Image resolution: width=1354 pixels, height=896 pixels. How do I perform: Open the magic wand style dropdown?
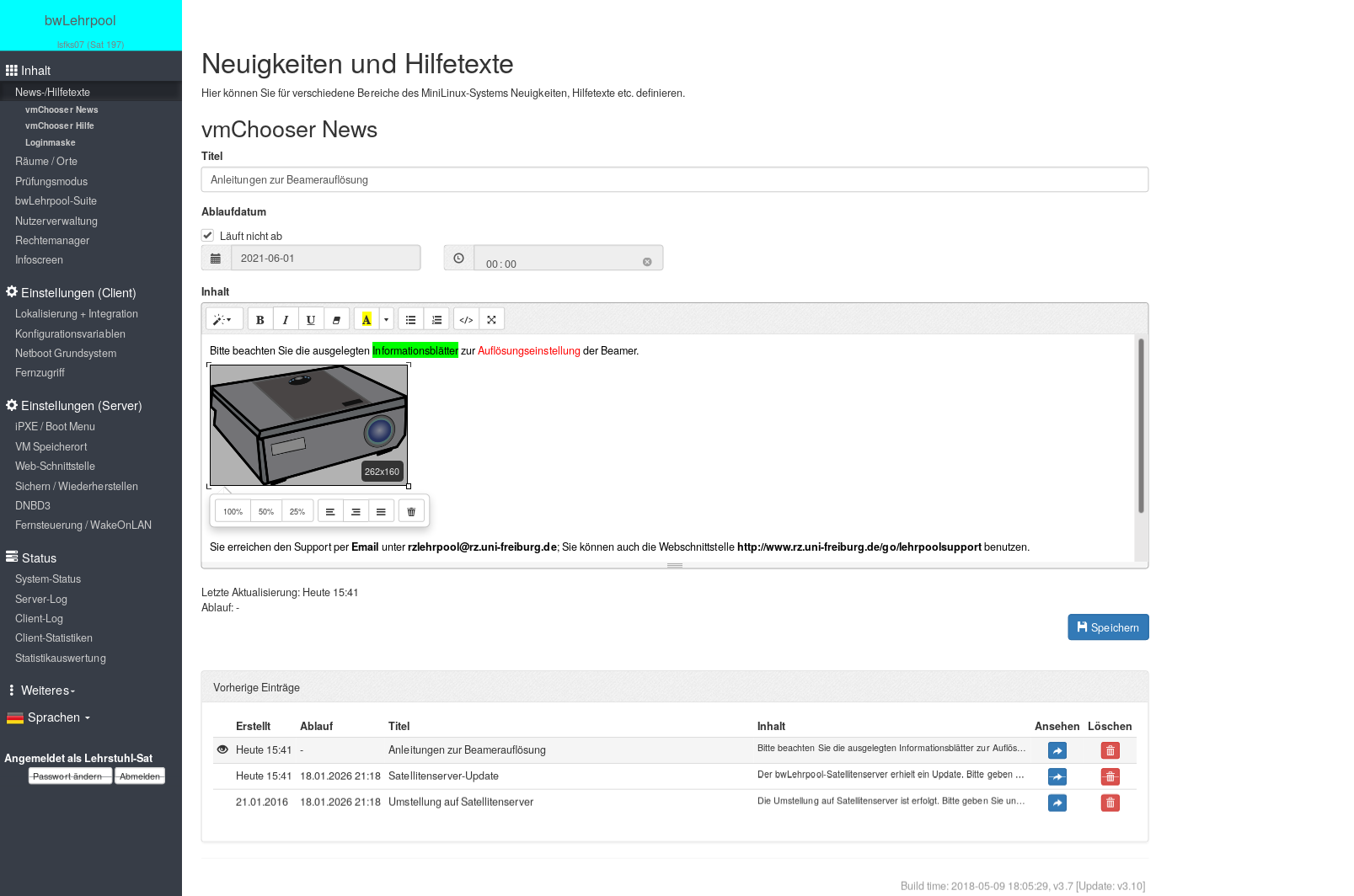pyautogui.click(x=223, y=320)
